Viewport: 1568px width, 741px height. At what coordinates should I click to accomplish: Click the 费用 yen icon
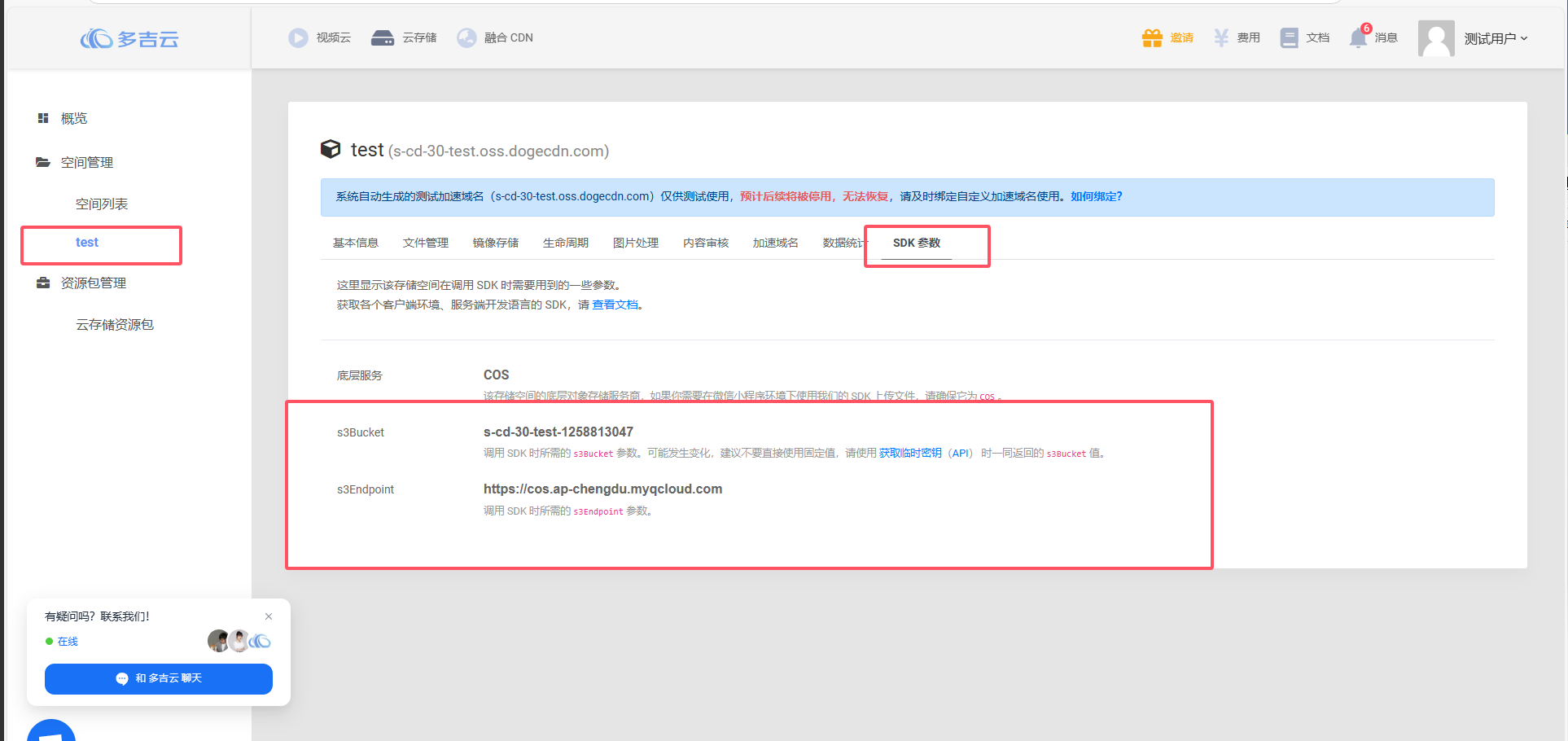[x=1221, y=37]
